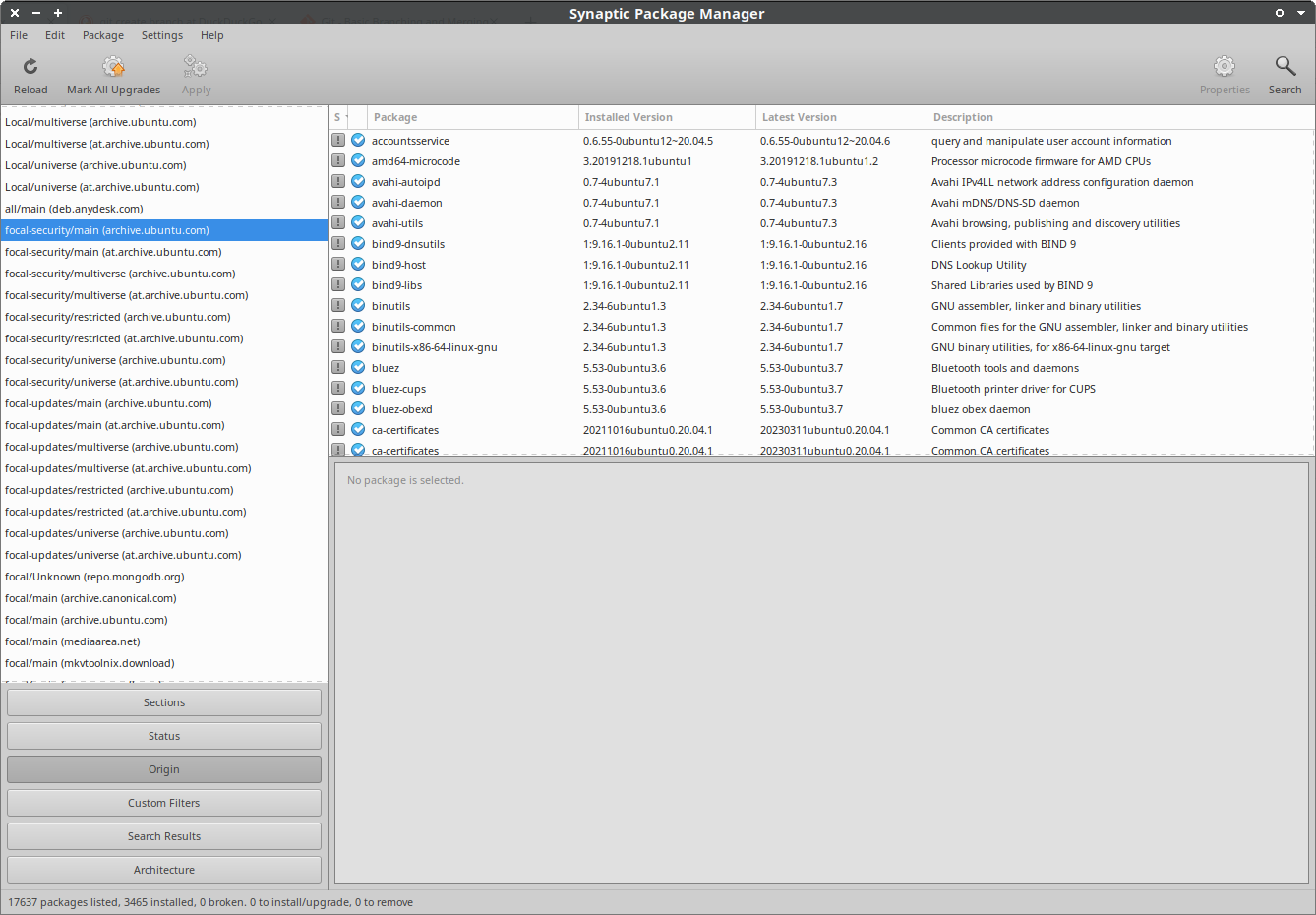Sort by the S status column header
The image size is (1316, 915).
[338, 117]
